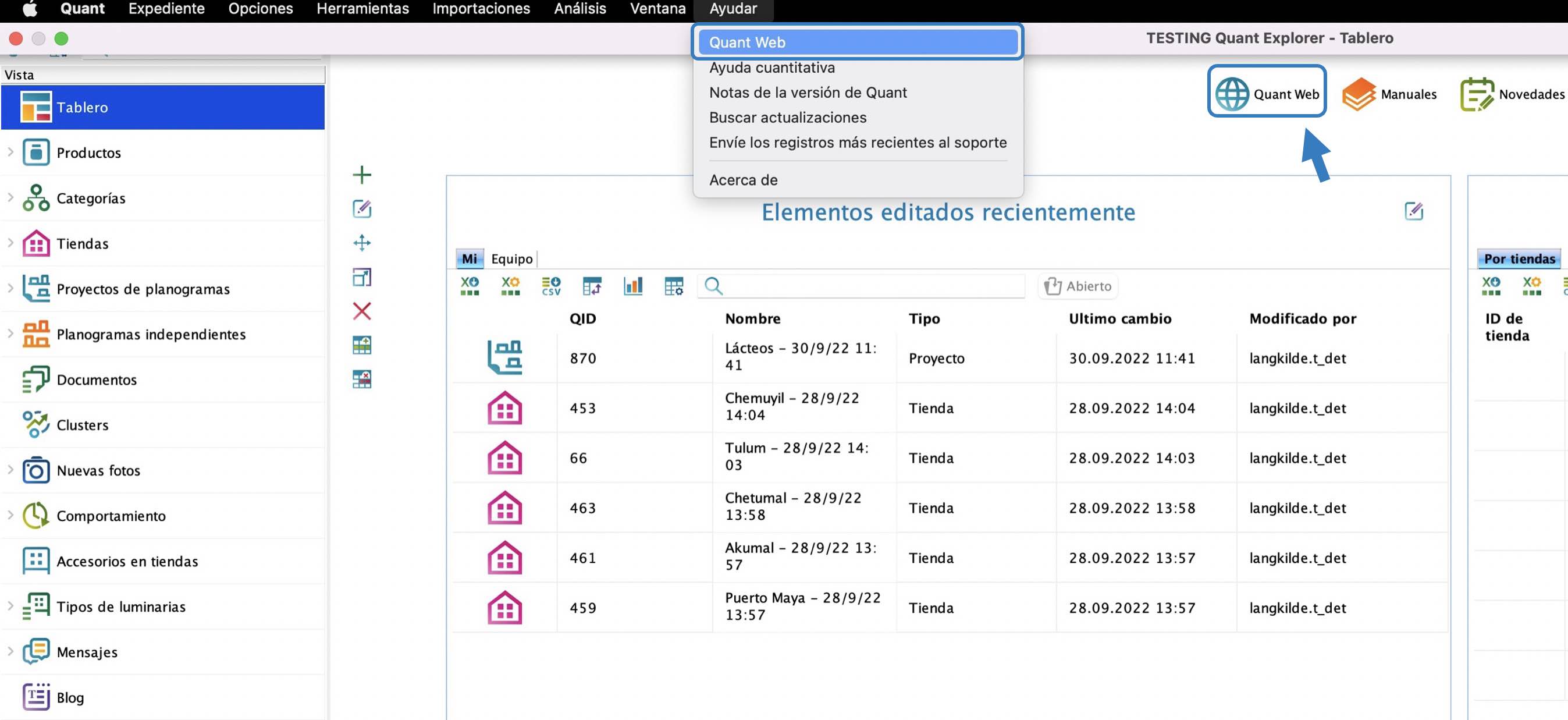The width and height of the screenshot is (1568, 720).
Task: Choose Envíe los registros más recientes al soporte
Action: pyautogui.click(x=858, y=143)
